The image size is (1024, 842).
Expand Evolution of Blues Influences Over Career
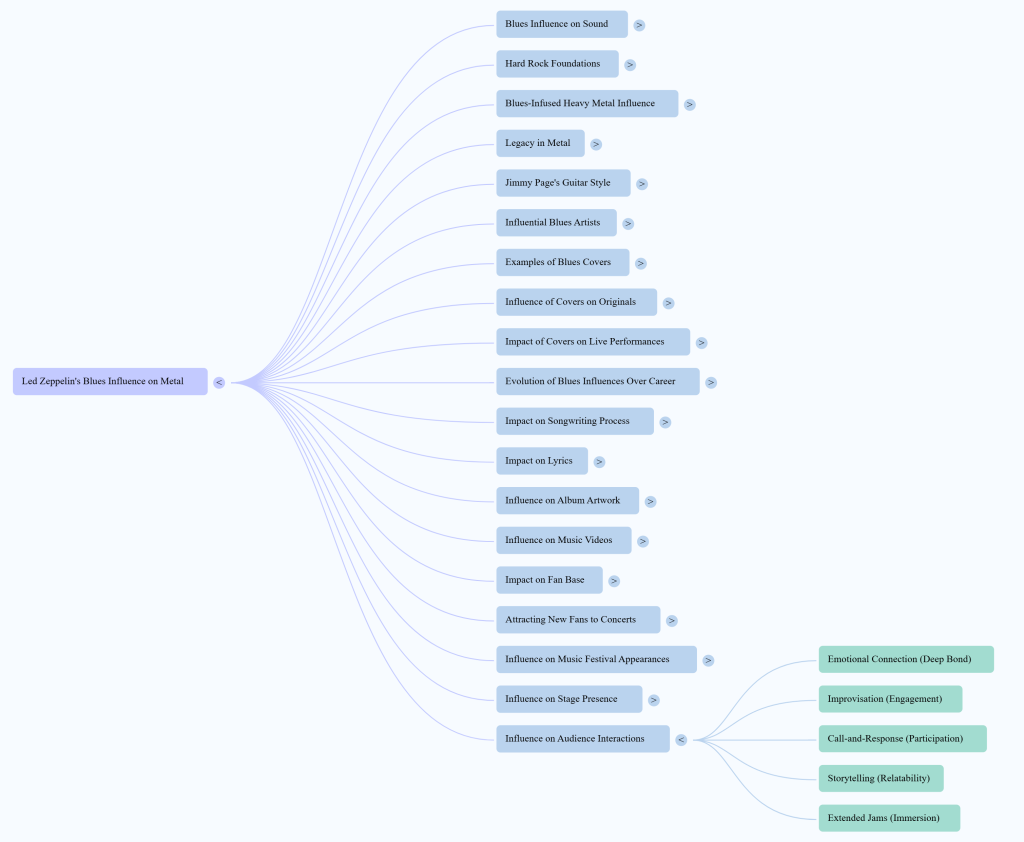(711, 383)
